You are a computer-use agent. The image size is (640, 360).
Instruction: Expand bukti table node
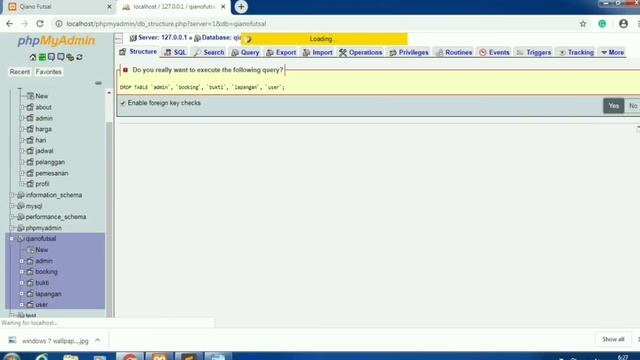22,282
